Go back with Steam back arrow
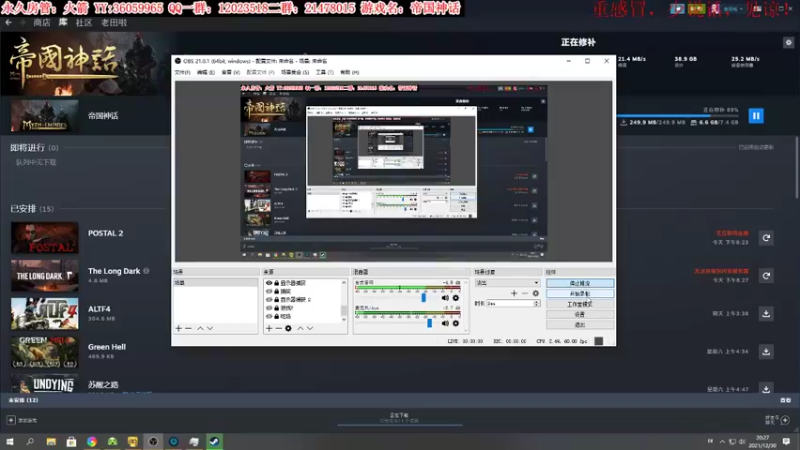The height and width of the screenshot is (450, 800). 8,22
